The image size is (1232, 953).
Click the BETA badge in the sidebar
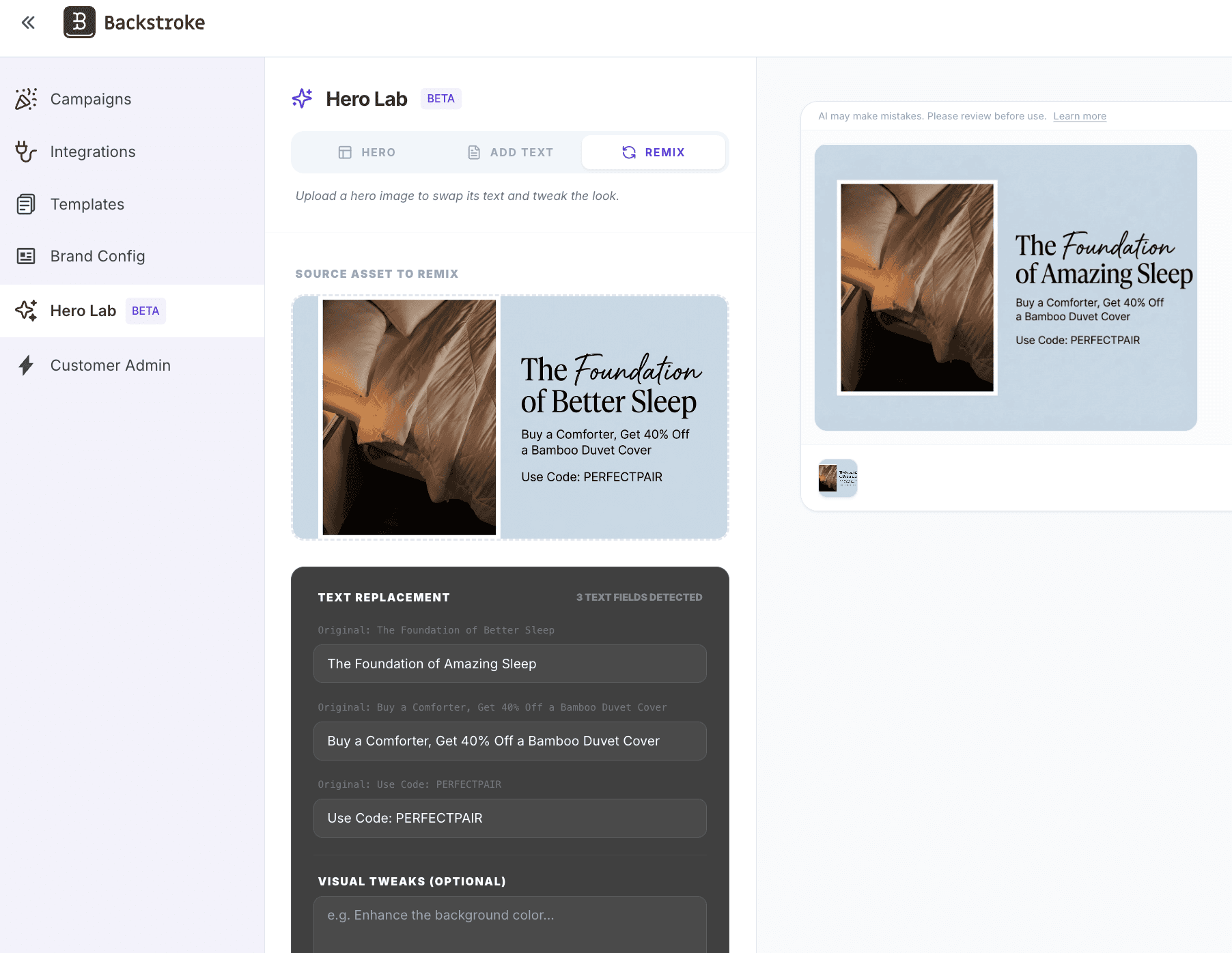(145, 311)
